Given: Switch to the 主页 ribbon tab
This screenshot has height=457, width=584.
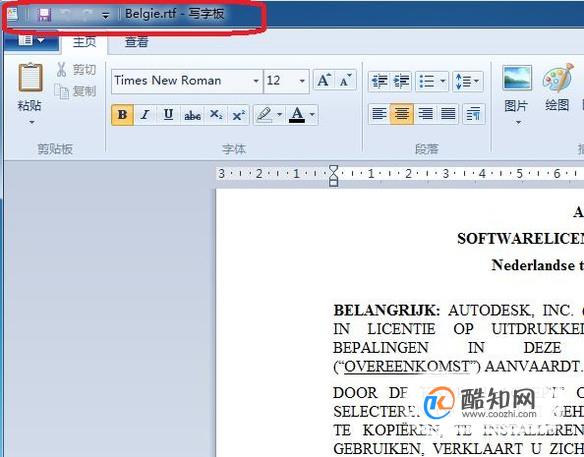Looking at the screenshot, I should [x=84, y=41].
